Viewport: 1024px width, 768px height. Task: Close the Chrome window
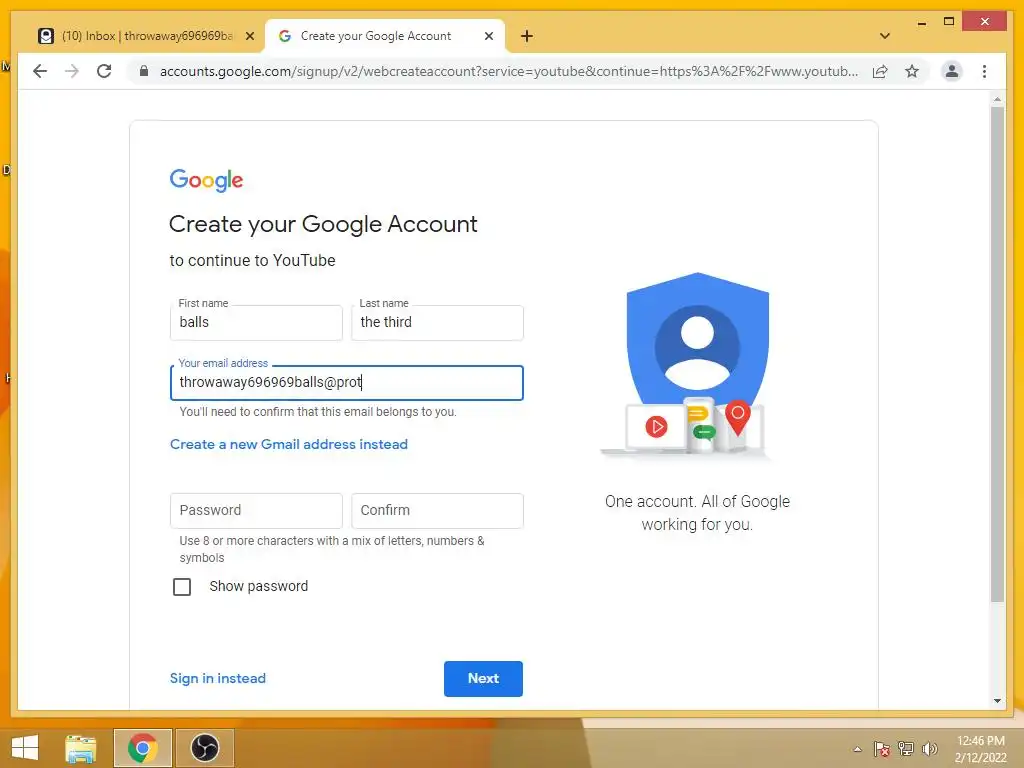[x=985, y=22]
